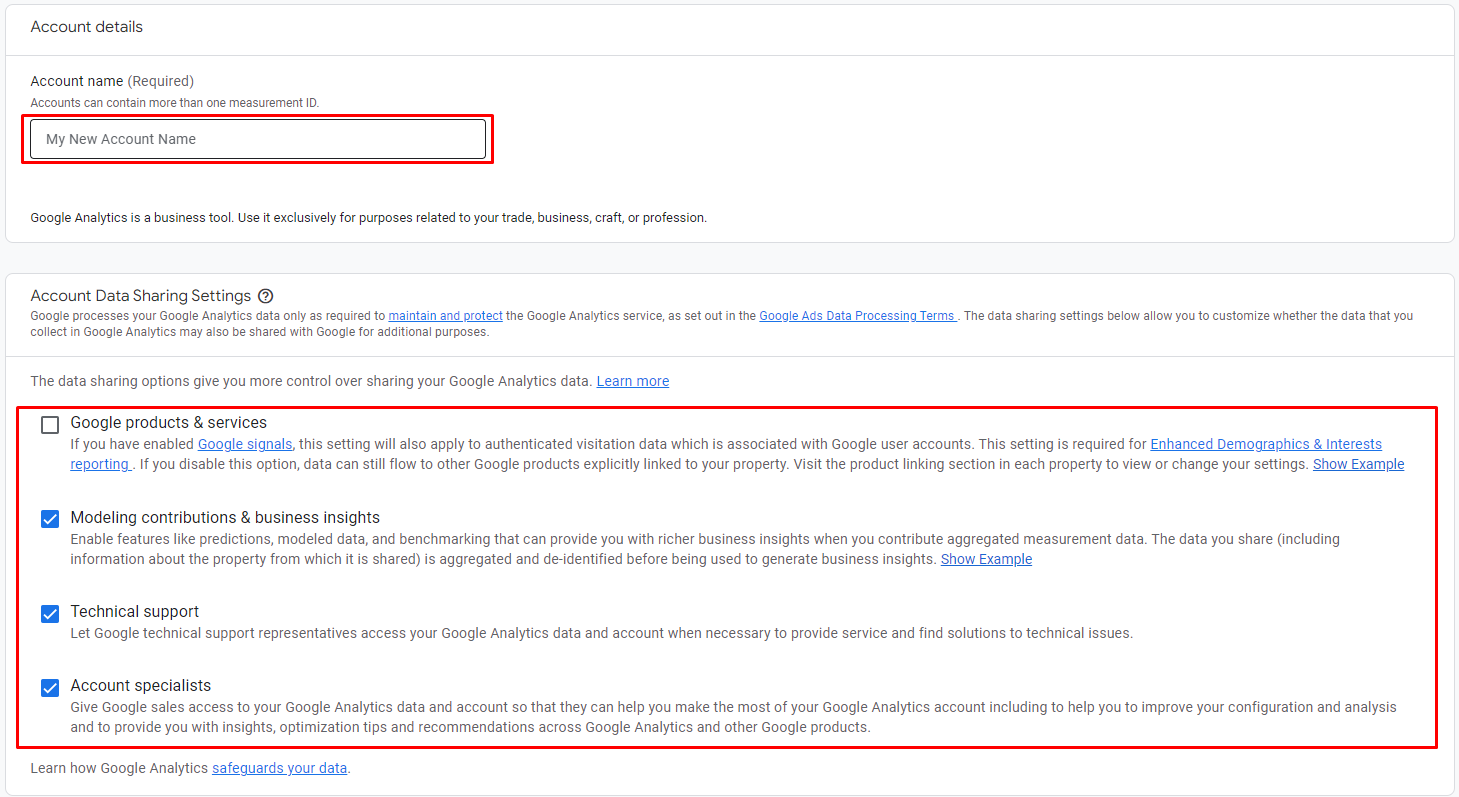The image size is (1459, 797).
Task: Open the Google signals link
Action: point(245,444)
